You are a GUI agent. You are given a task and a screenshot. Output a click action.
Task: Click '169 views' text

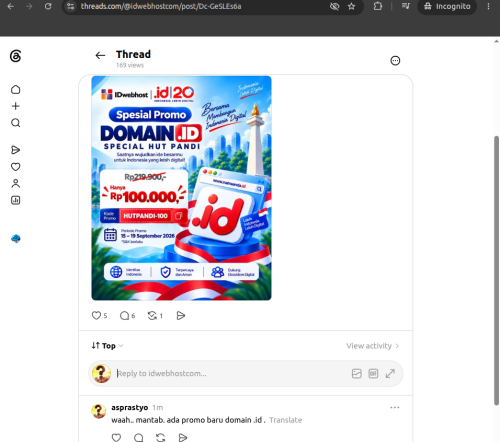[x=130, y=65]
